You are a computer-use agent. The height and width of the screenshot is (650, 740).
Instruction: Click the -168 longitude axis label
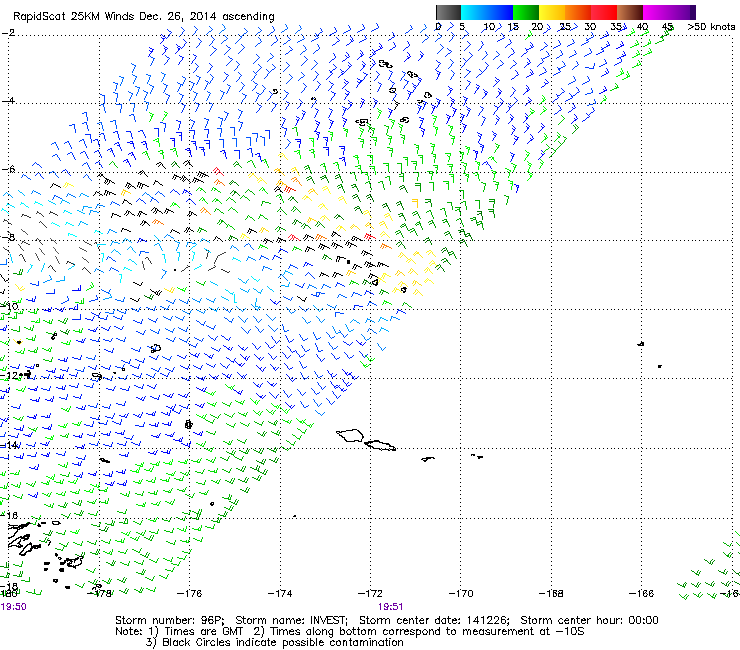551,593
